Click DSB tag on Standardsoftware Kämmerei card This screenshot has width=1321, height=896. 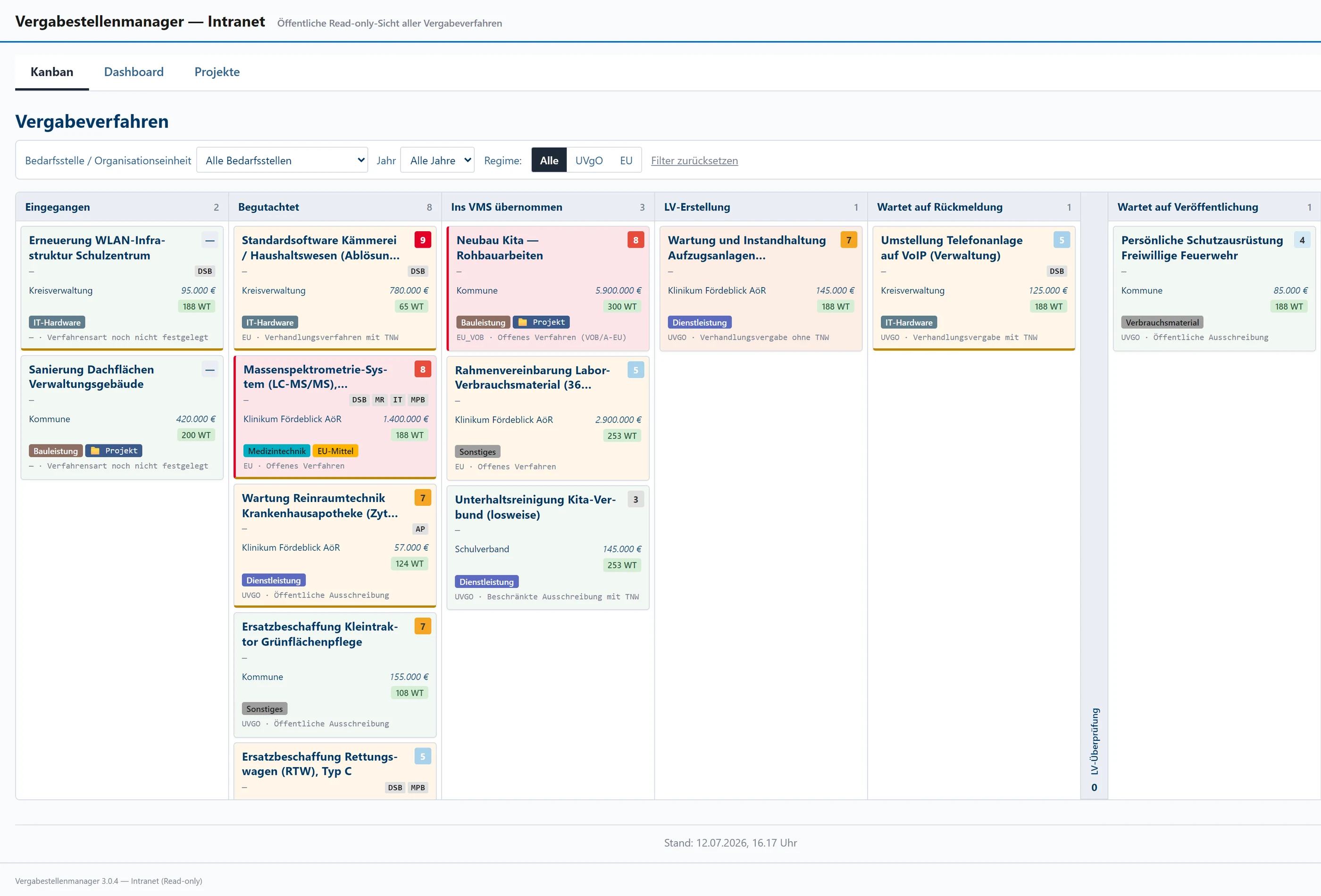pyautogui.click(x=418, y=271)
